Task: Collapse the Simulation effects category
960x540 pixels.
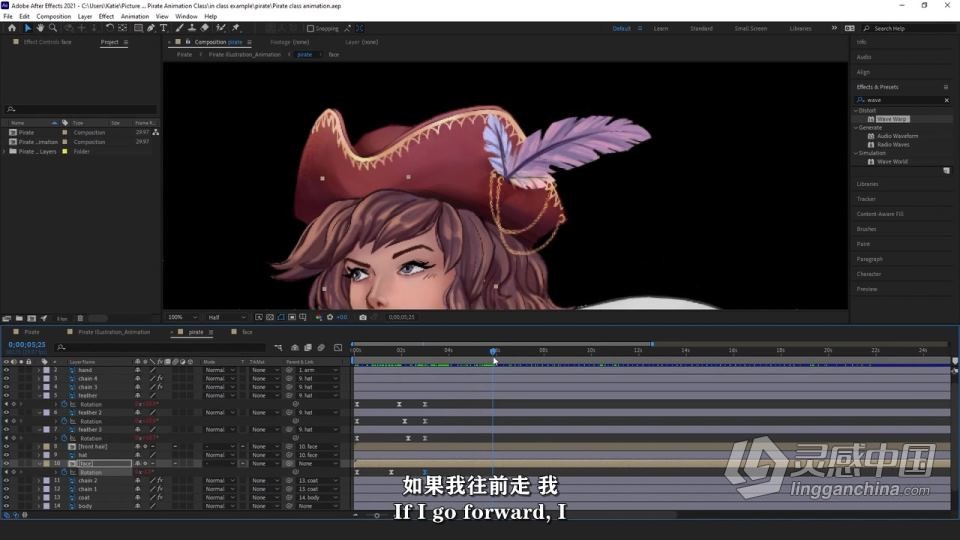Action: click(856, 153)
